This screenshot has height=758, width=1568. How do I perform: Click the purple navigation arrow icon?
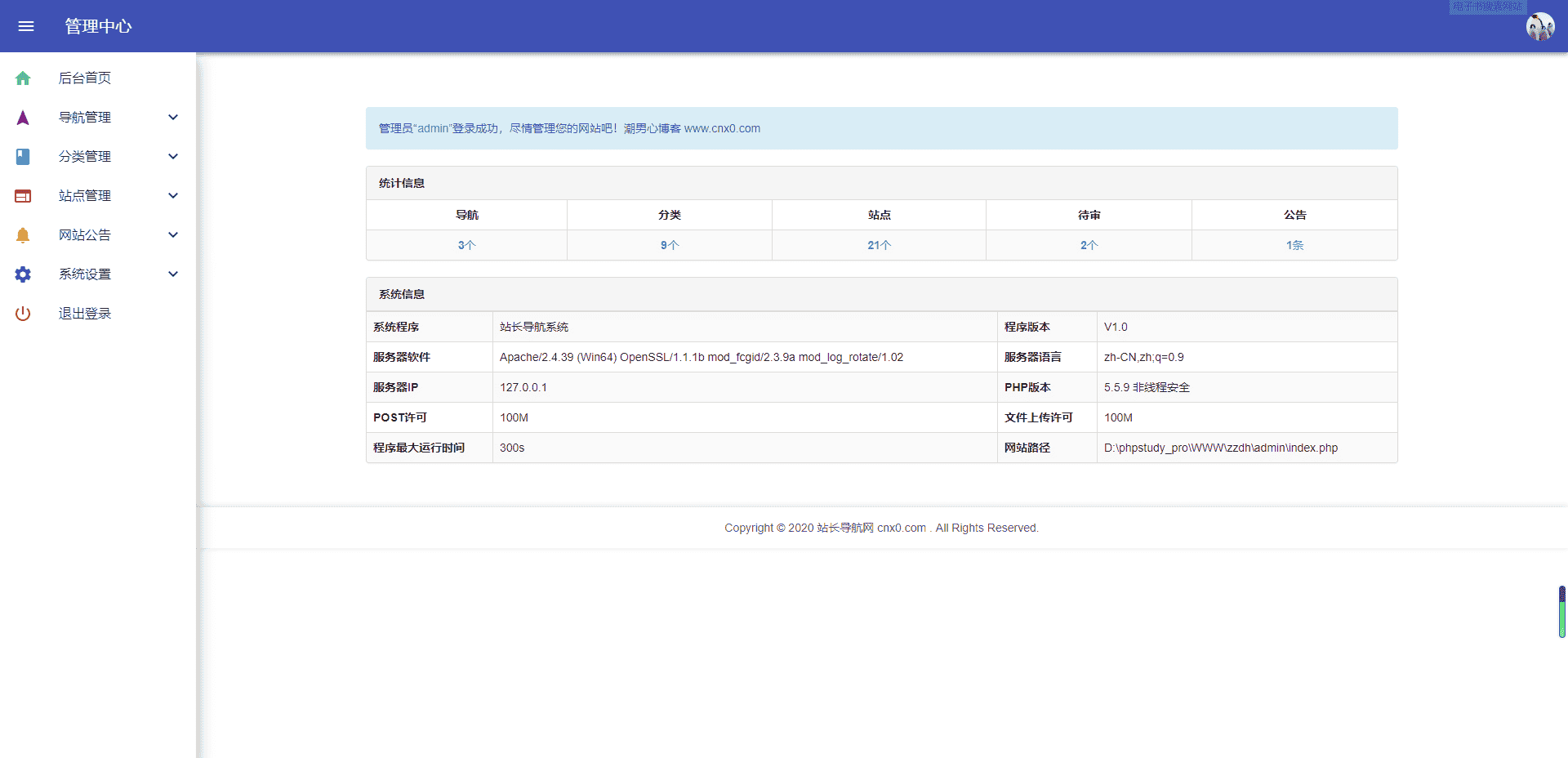[23, 118]
